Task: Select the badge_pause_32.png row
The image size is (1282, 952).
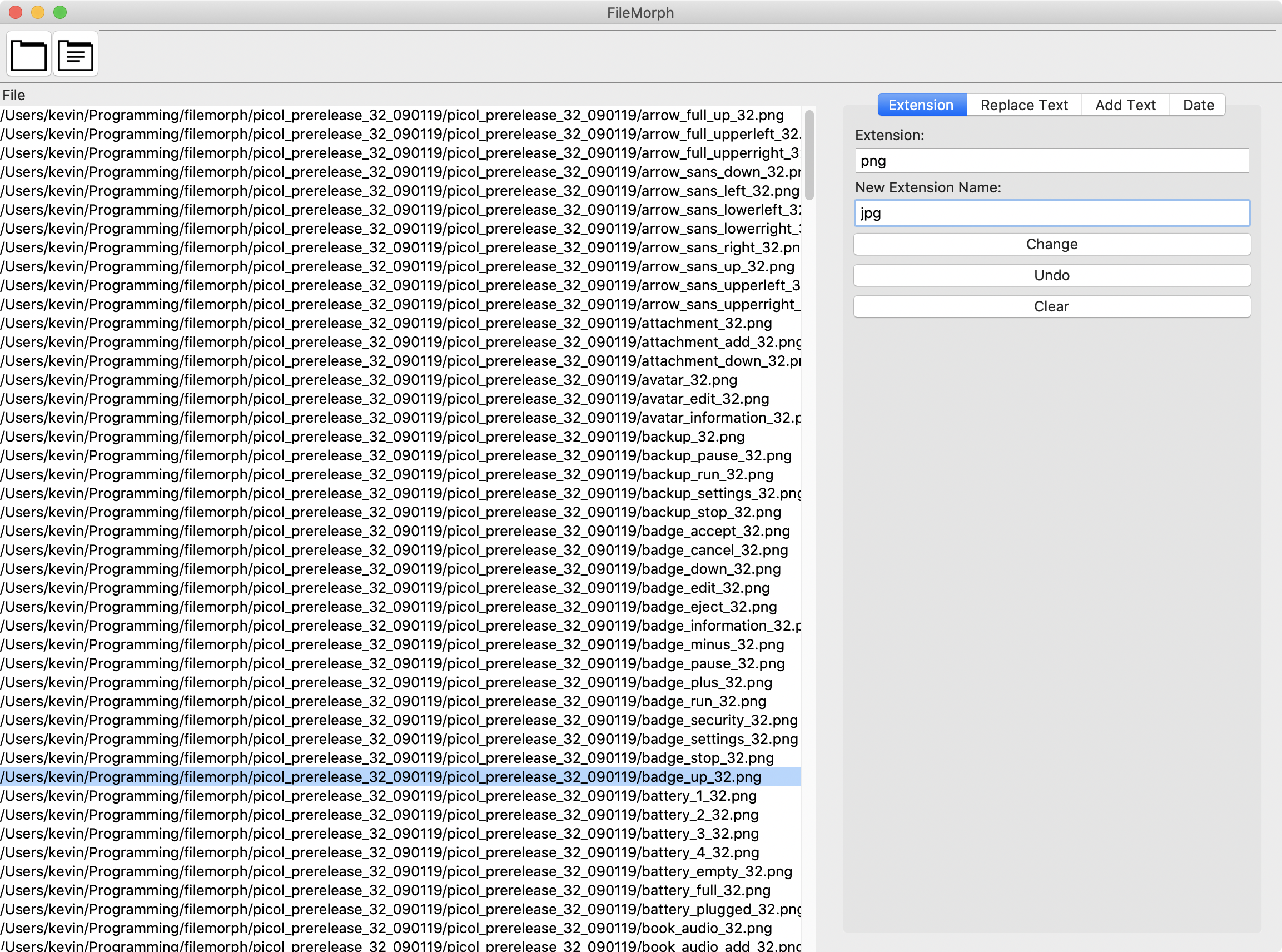Action: [x=400, y=663]
